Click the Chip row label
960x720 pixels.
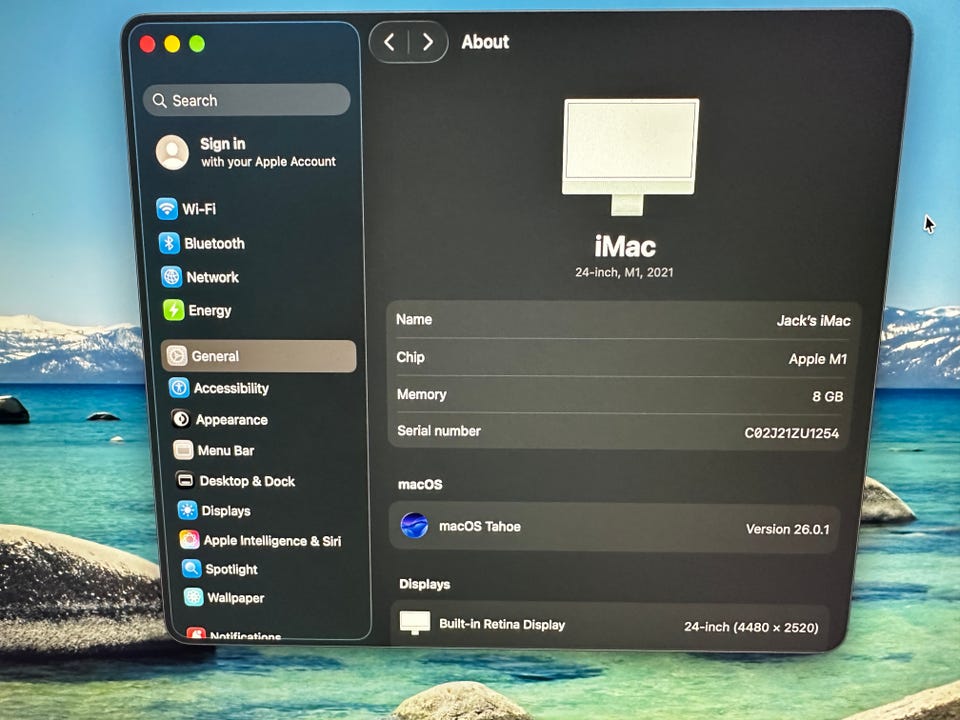pyautogui.click(x=410, y=358)
